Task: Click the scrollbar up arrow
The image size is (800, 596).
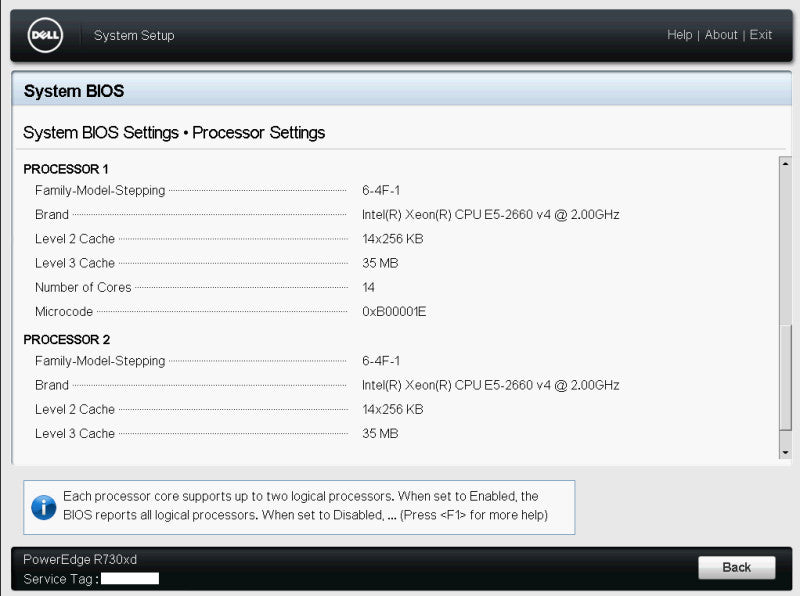Action: pos(785,164)
